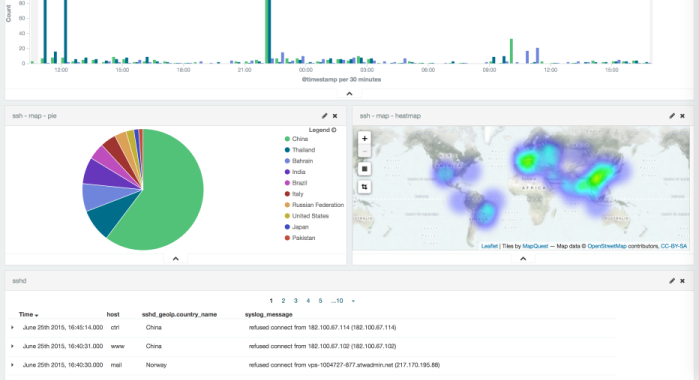Select Pakistan in the pie legend

[x=304, y=238]
